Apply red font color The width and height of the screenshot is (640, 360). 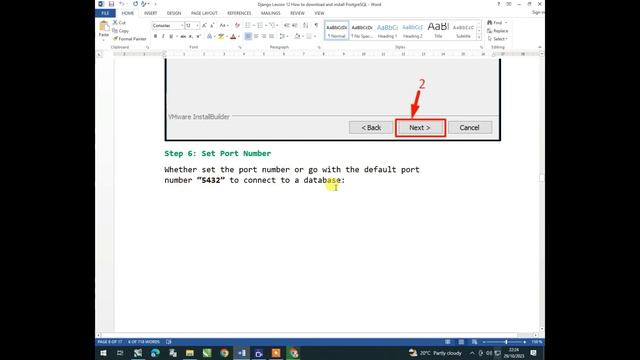pyautogui.click(x=233, y=36)
